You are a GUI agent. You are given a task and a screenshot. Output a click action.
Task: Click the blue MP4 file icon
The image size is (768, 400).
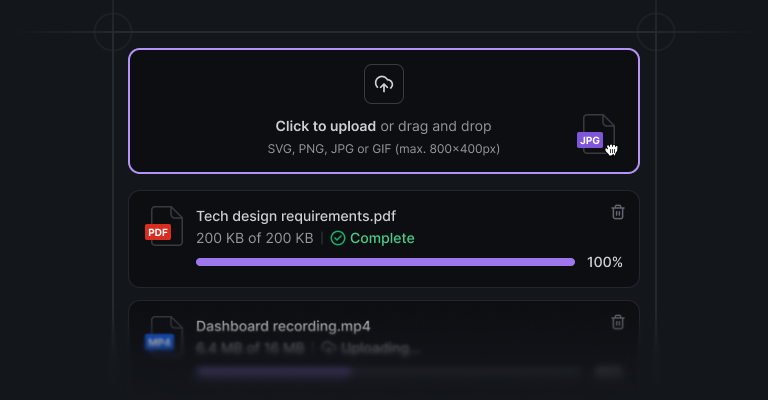[164, 336]
